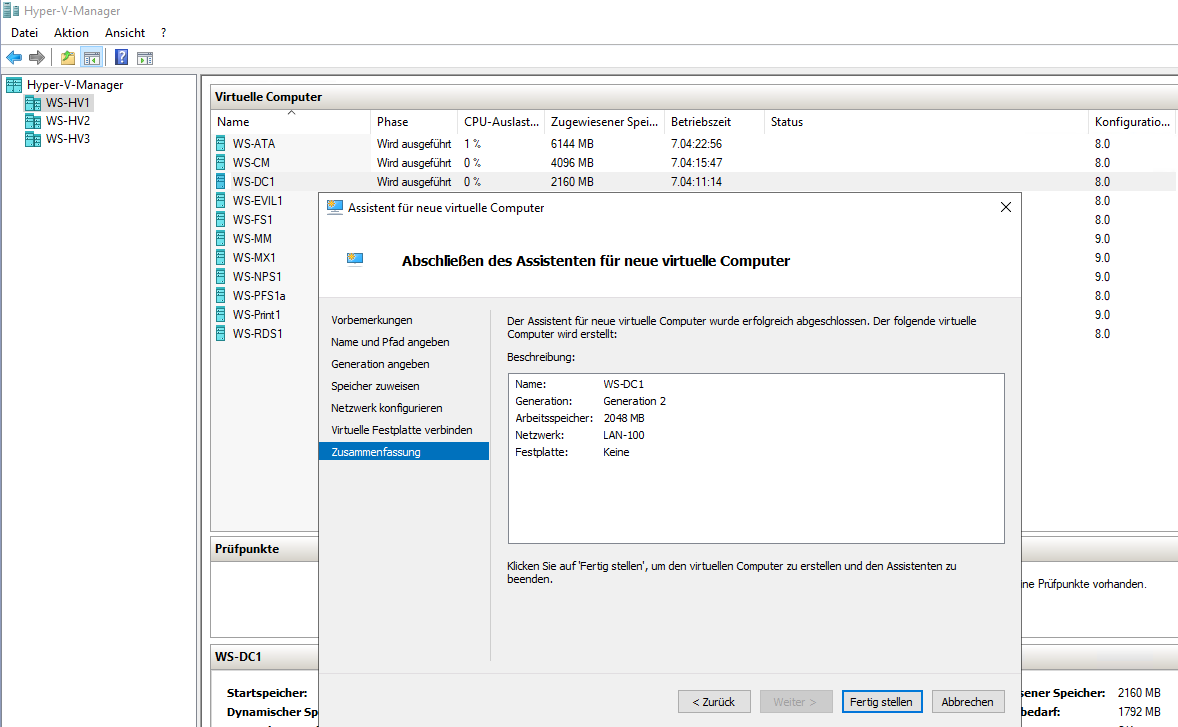The width and height of the screenshot is (1178, 727).
Task: Go to step Netzwerk konfigurieren
Action: coord(386,408)
